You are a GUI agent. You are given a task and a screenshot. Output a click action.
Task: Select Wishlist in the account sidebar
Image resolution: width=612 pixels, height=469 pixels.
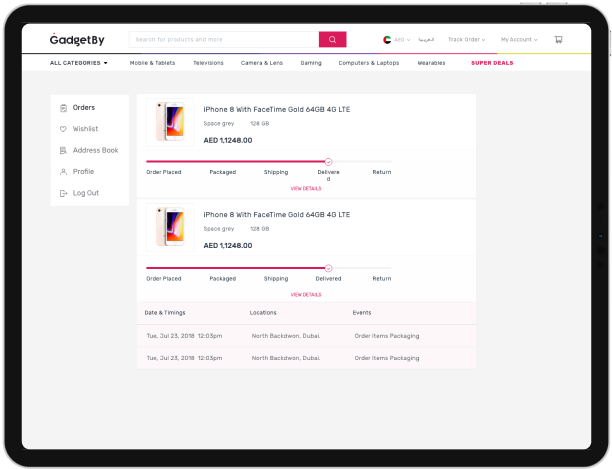tap(85, 129)
